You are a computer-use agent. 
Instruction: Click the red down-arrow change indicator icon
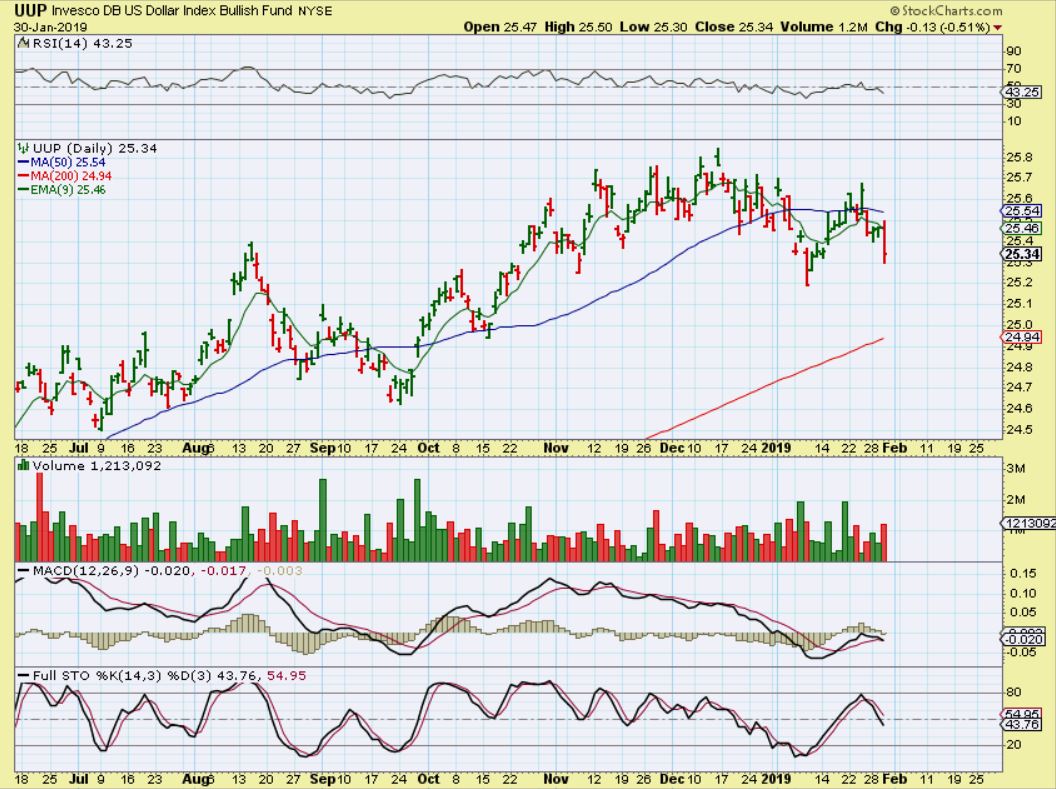pyautogui.click(x=997, y=28)
